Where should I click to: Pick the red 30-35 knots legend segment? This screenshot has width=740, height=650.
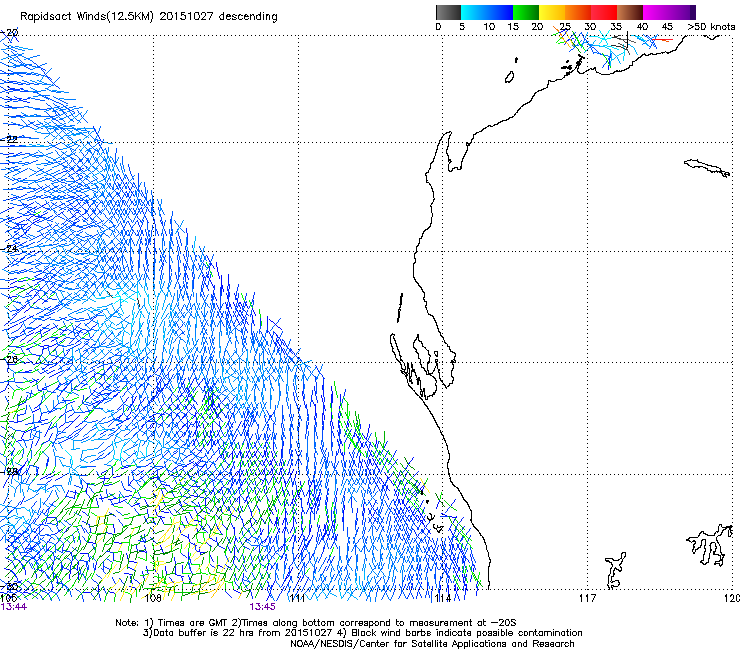[x=604, y=12]
